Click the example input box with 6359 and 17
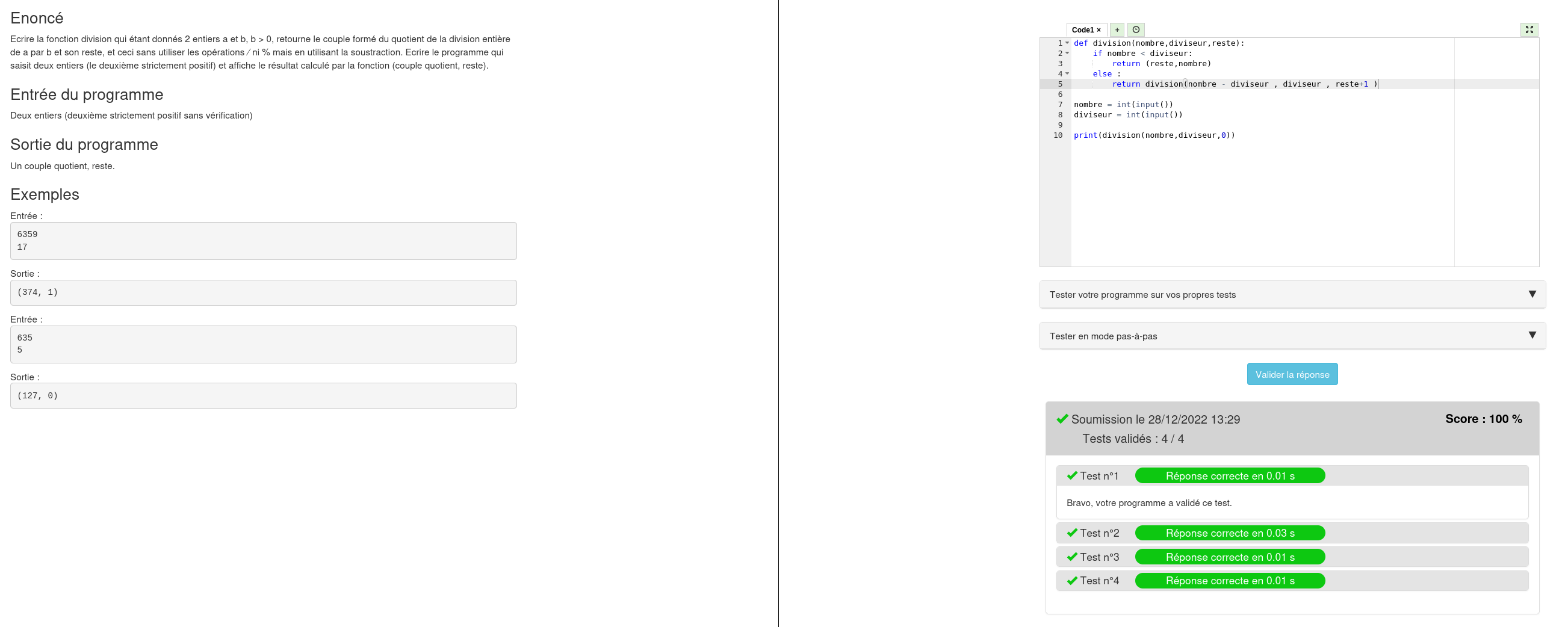 [x=264, y=241]
